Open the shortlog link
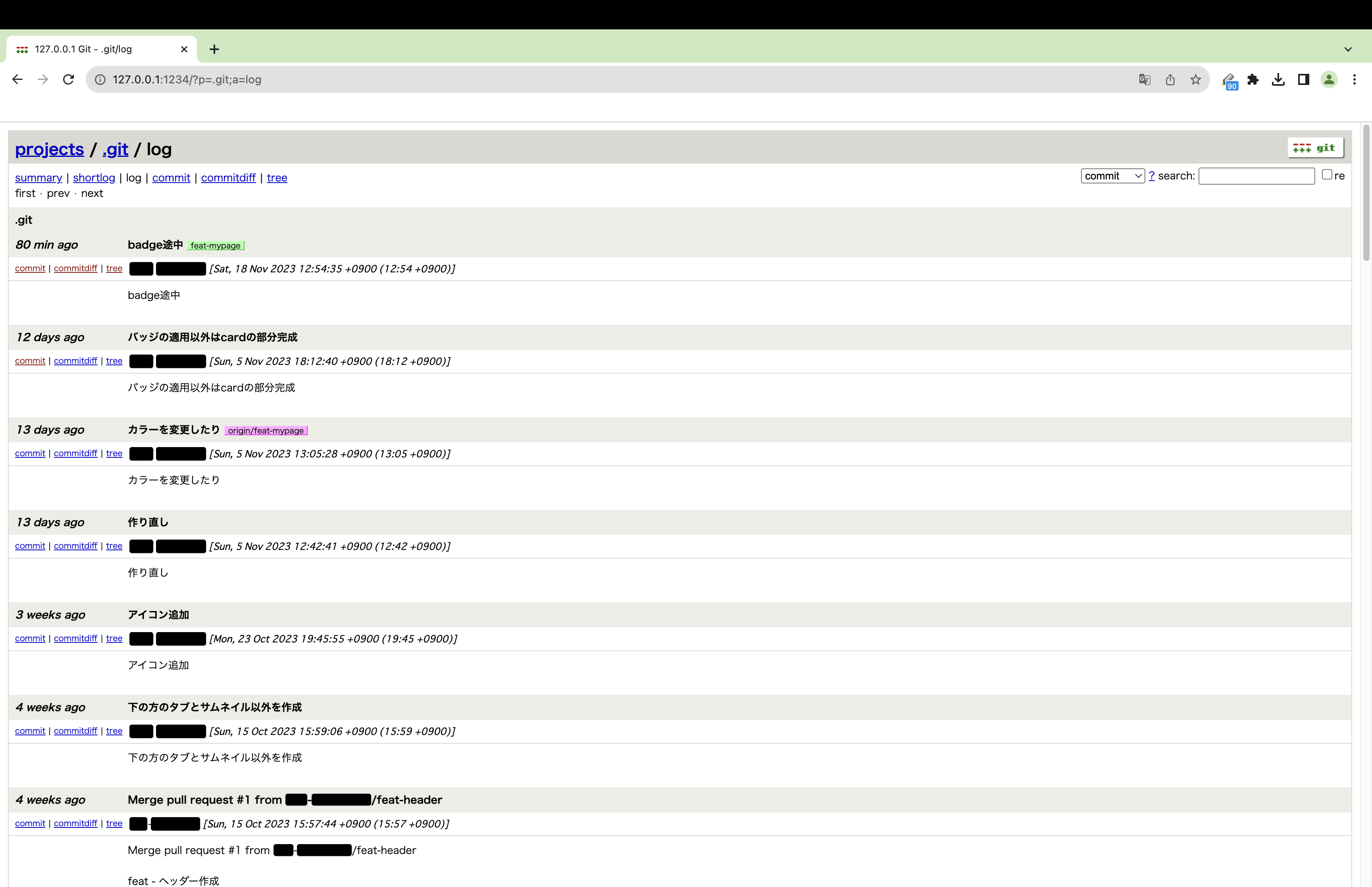1372x887 pixels. click(93, 177)
